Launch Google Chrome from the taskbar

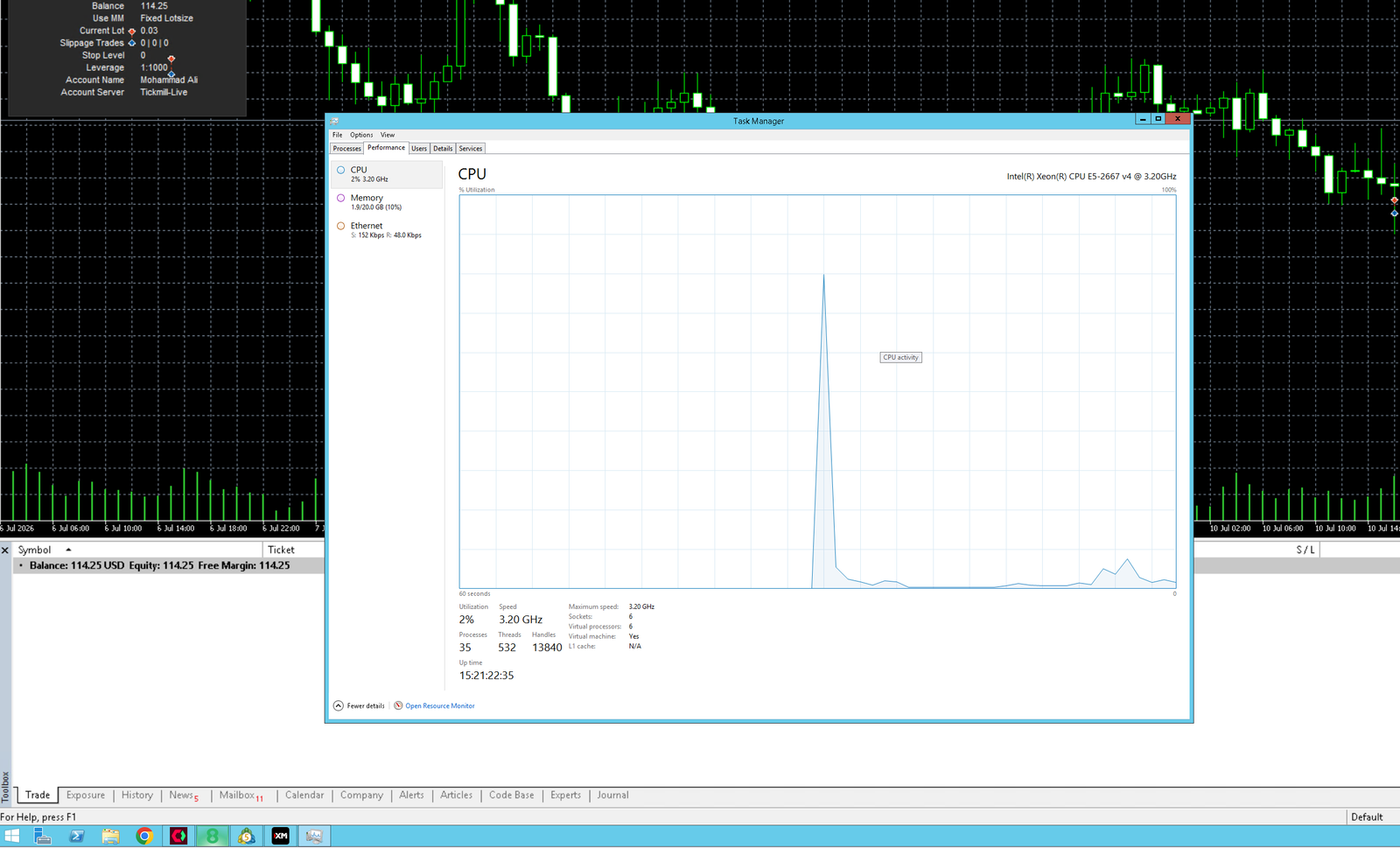[x=144, y=837]
